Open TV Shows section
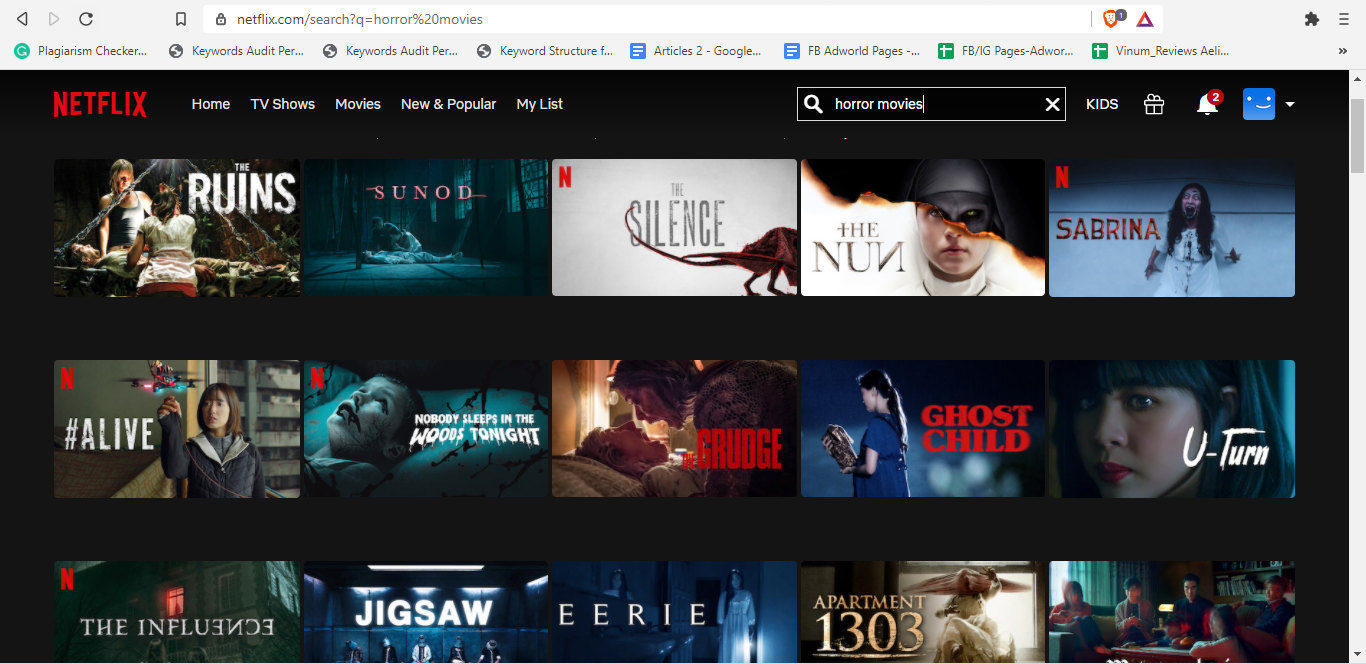1366x664 pixels. pyautogui.click(x=283, y=104)
